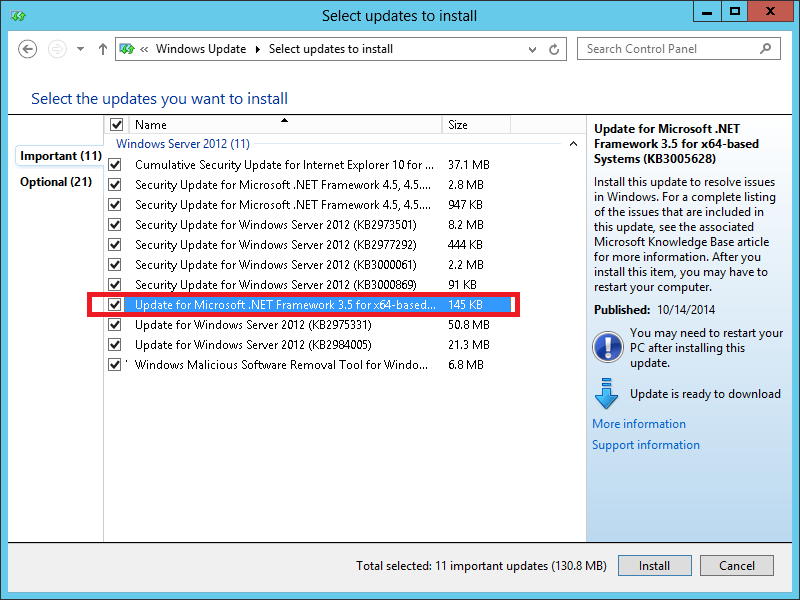Collapse the Windows Server 2012 (11) group
800x600 pixels.
[x=573, y=144]
